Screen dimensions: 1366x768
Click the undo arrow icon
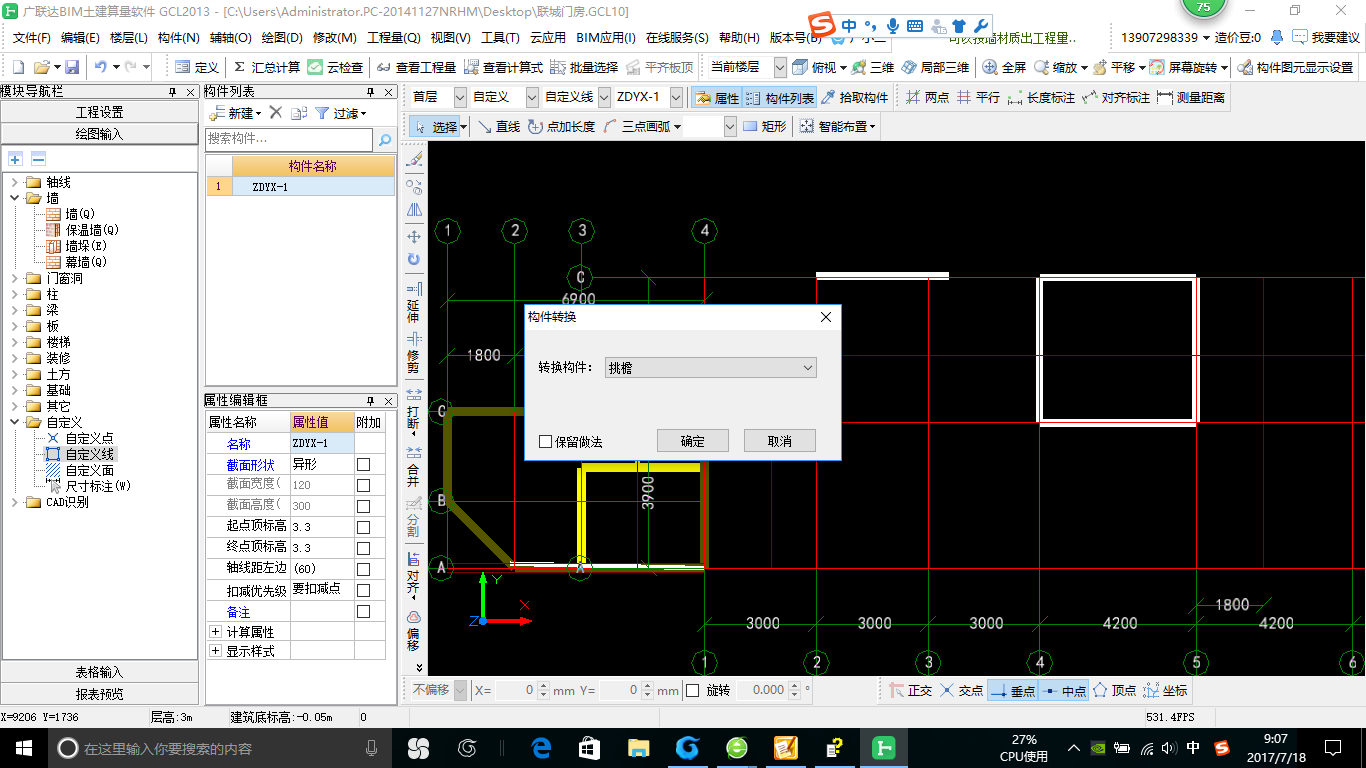coord(101,67)
